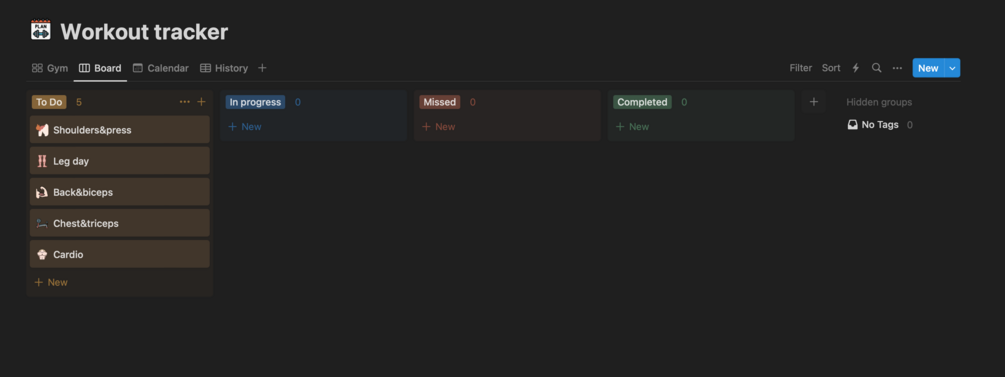Add New item under Missed
The width and height of the screenshot is (1005, 377).
[439, 126]
